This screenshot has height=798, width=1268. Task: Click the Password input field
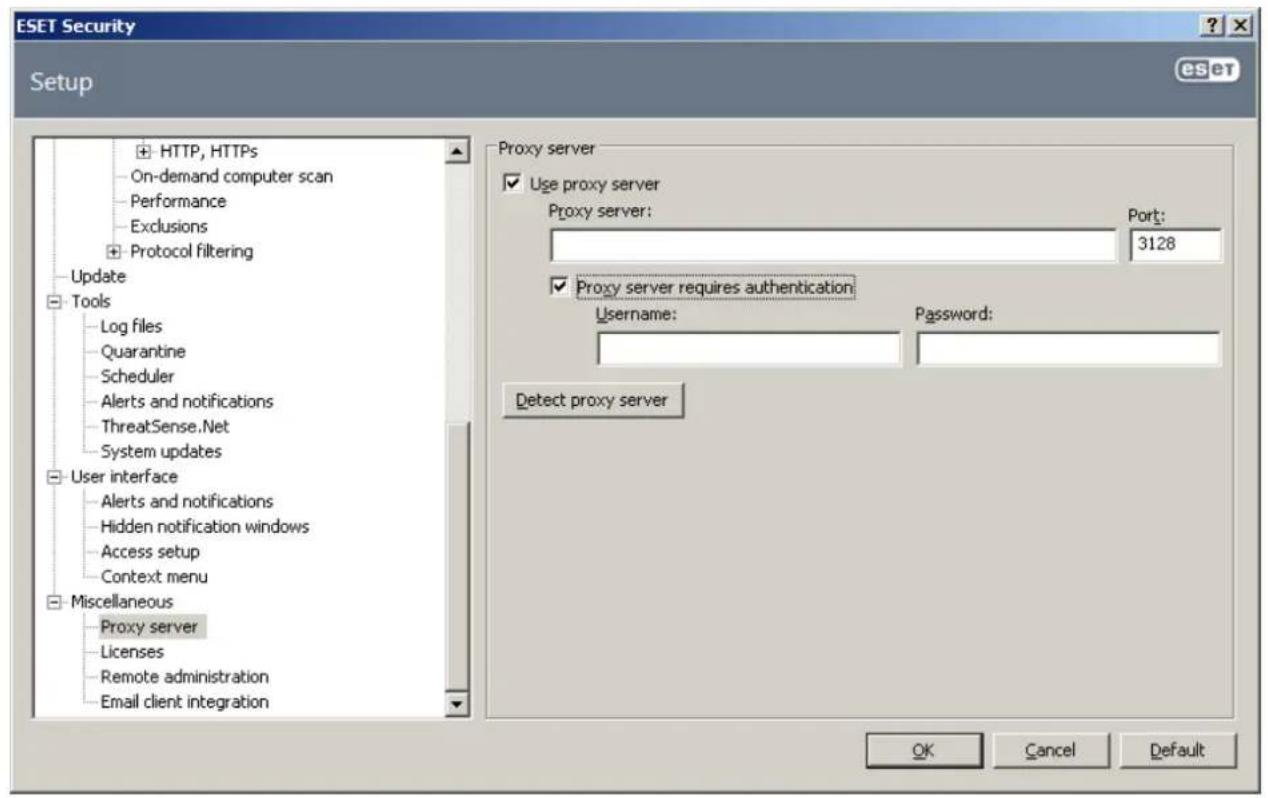point(1068,349)
